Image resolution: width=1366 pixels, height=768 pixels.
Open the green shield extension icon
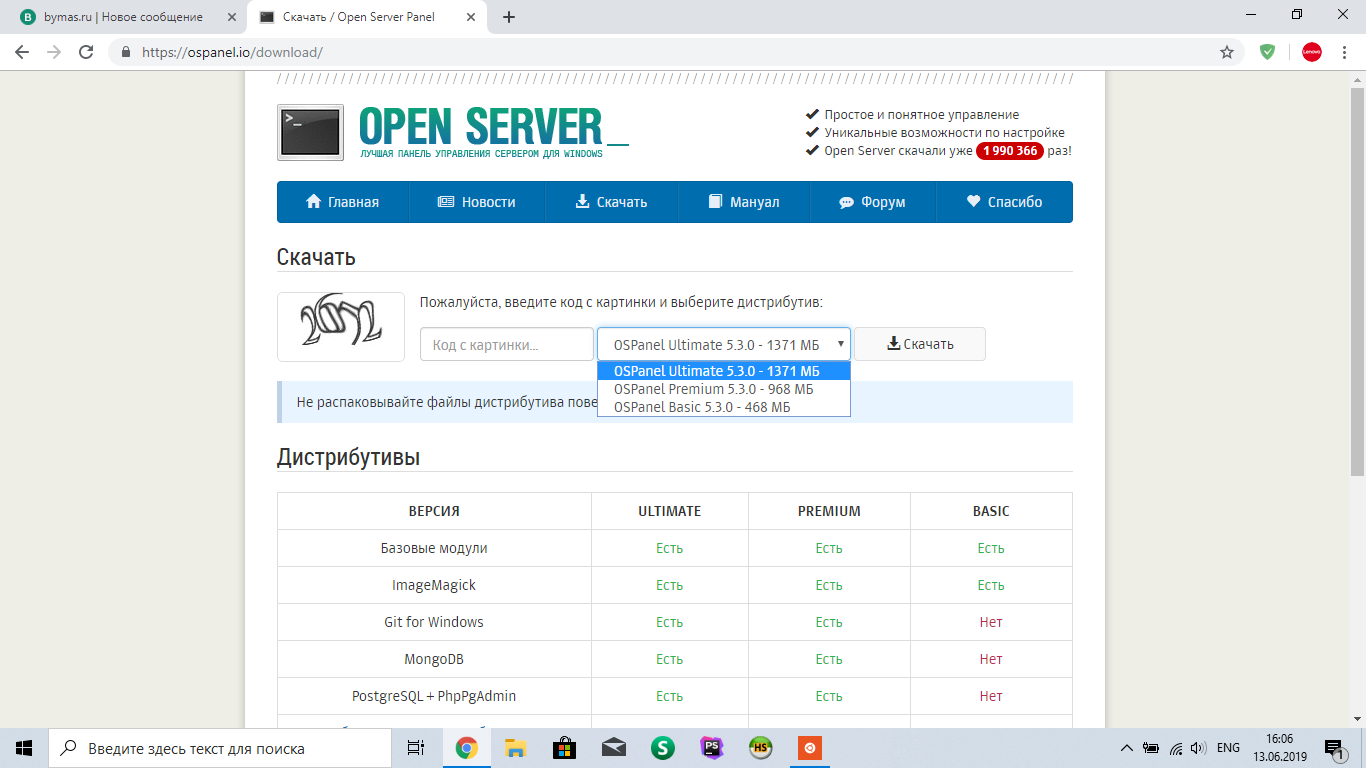1268,52
